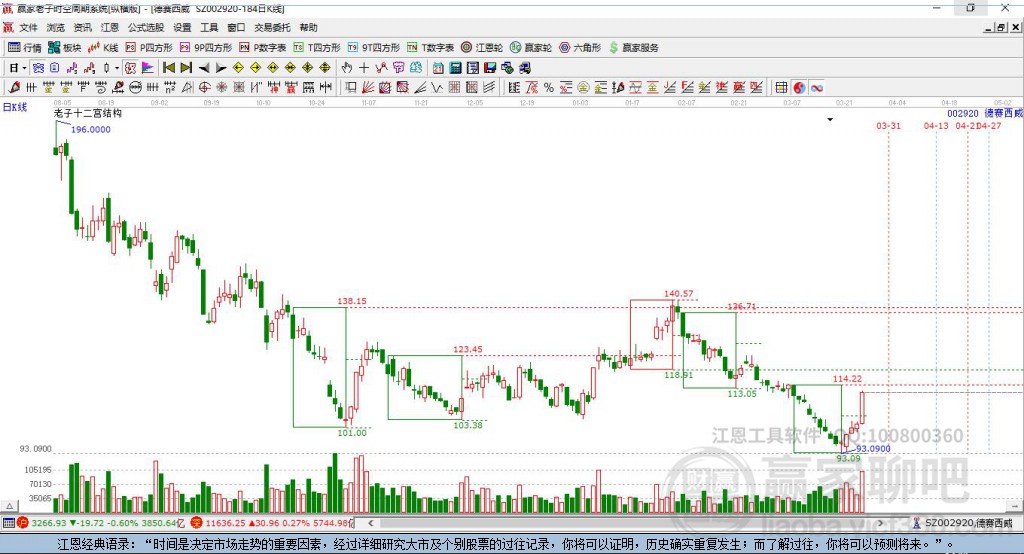This screenshot has height=554, width=1024.
Task: Click the horizontal scrollbar left arrow
Action: coord(370,523)
